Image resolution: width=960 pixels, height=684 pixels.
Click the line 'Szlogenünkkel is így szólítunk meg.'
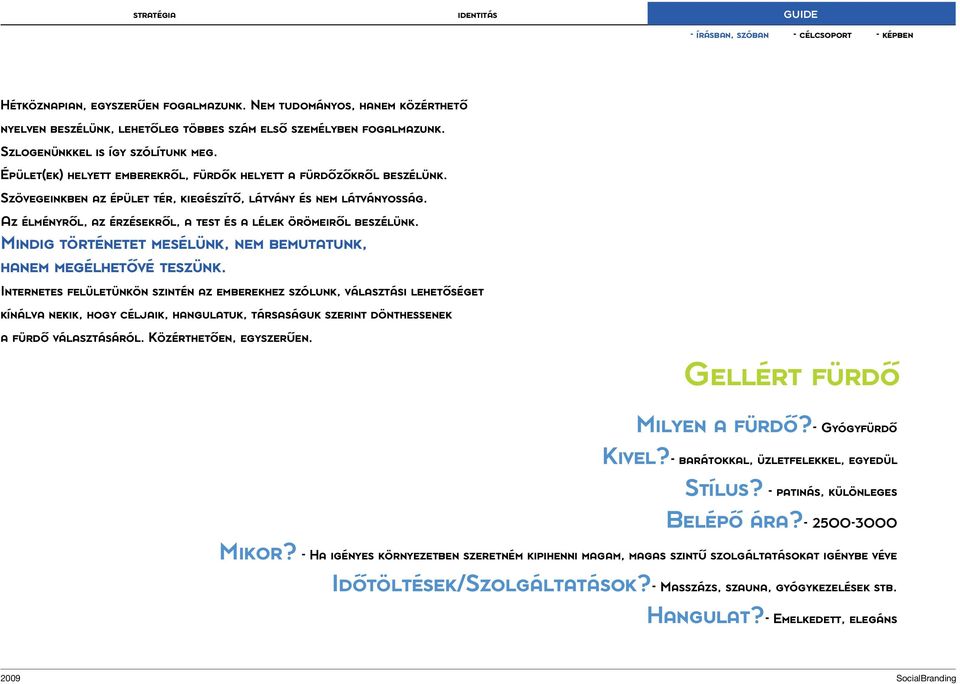coord(108,151)
